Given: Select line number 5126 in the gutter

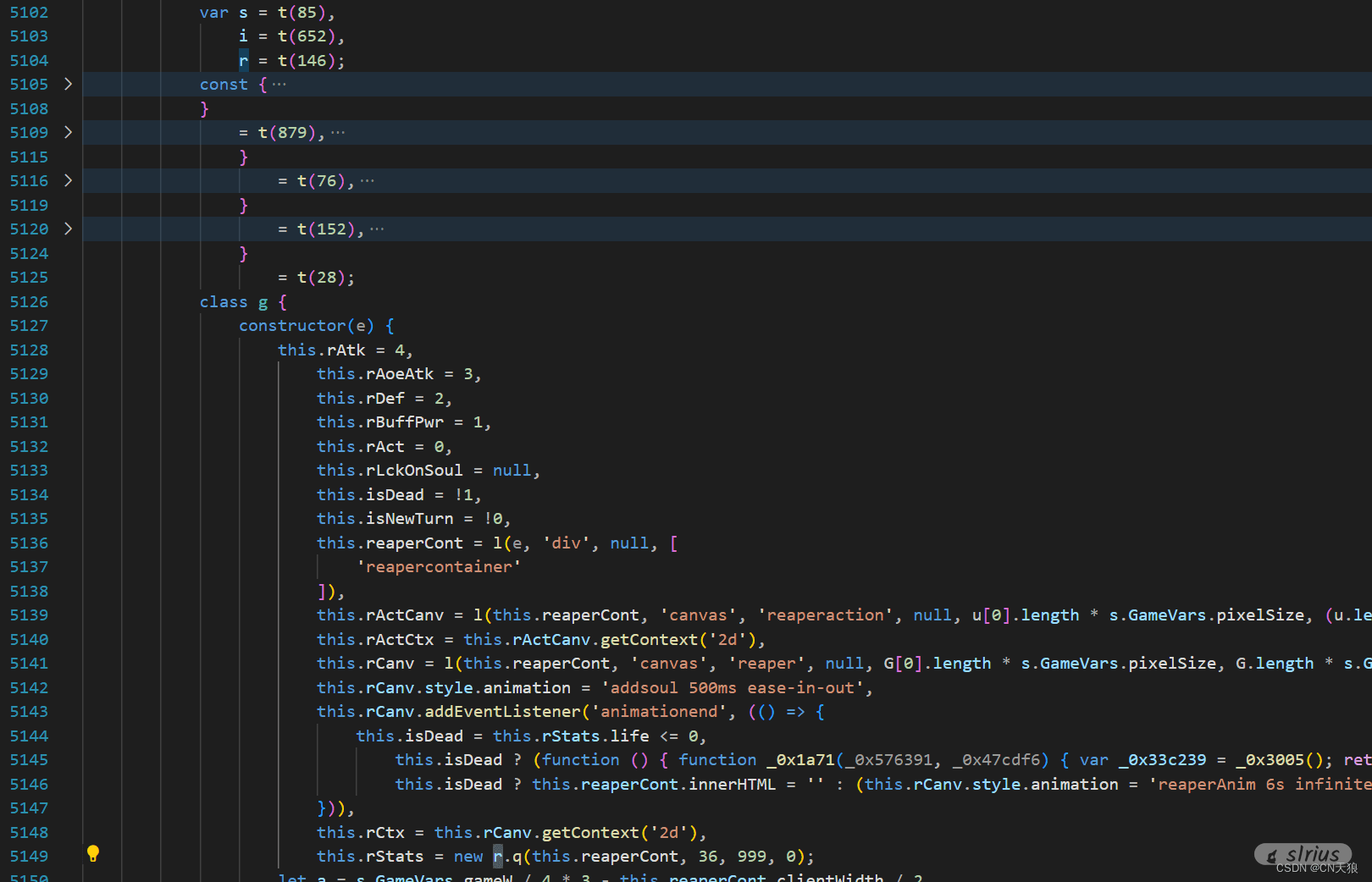Looking at the screenshot, I should [29, 302].
